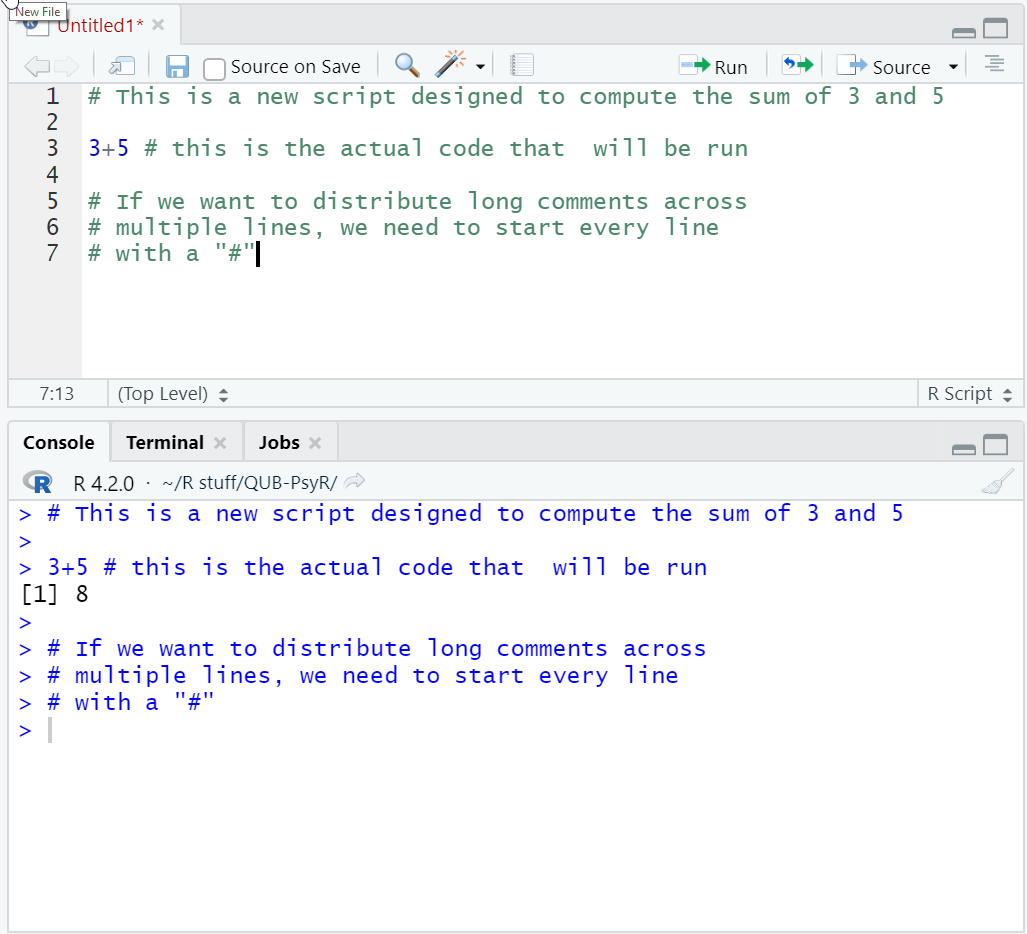The height and width of the screenshot is (934, 1027).
Task: Click the New File tooltip label
Action: pos(38,12)
